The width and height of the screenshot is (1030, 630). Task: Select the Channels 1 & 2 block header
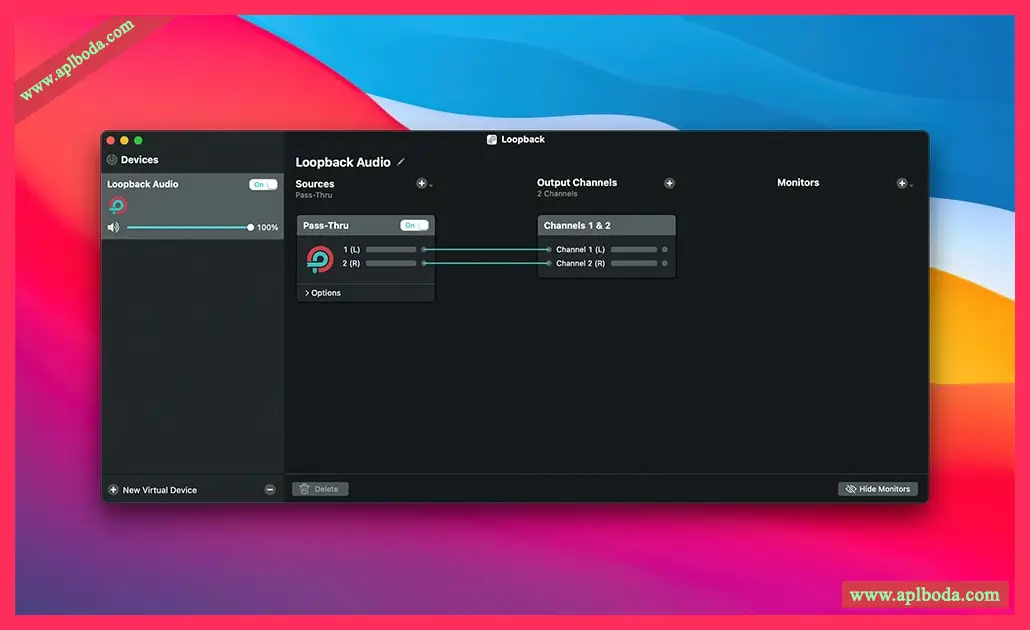pyautogui.click(x=606, y=226)
